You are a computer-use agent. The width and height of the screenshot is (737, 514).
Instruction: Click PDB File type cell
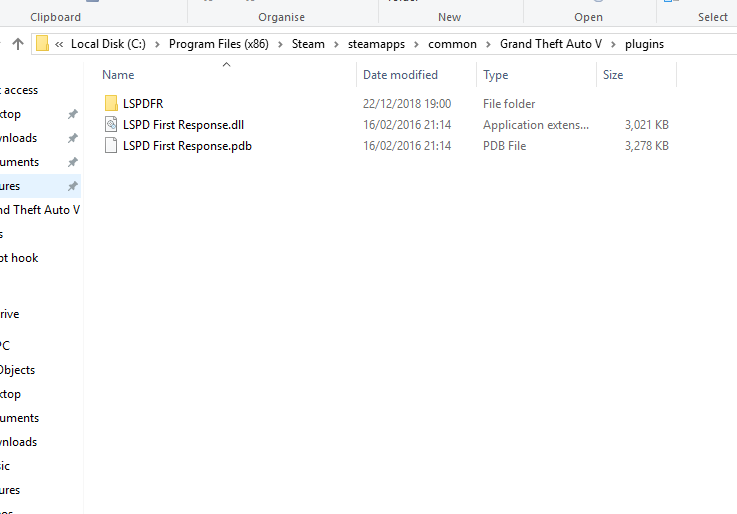(504, 146)
